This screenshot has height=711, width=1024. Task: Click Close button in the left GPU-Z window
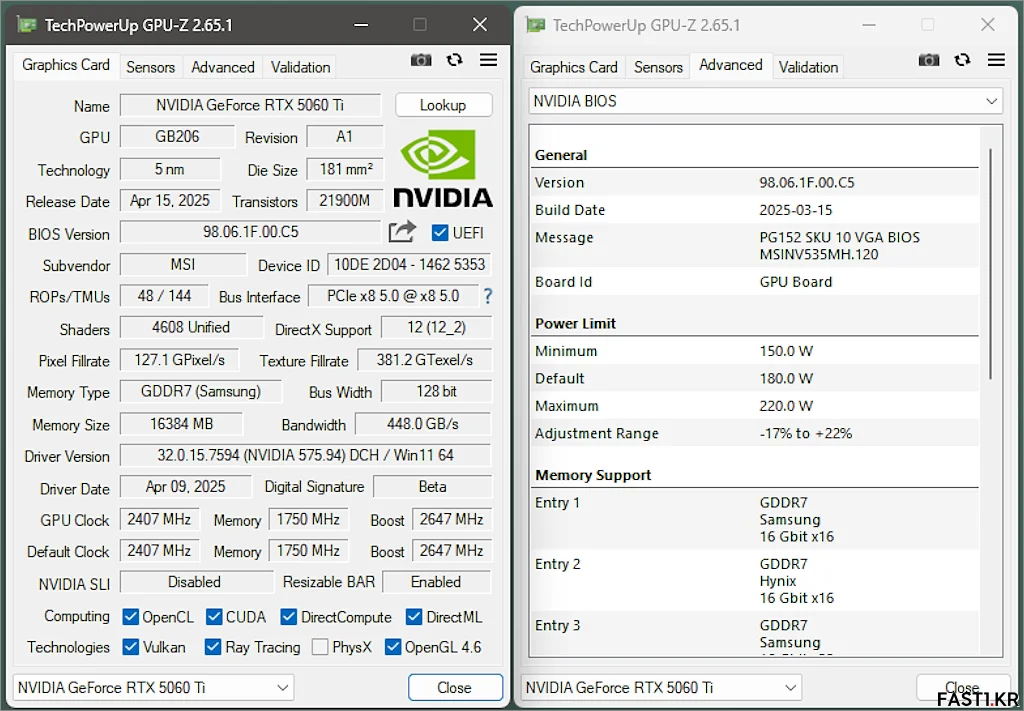455,687
